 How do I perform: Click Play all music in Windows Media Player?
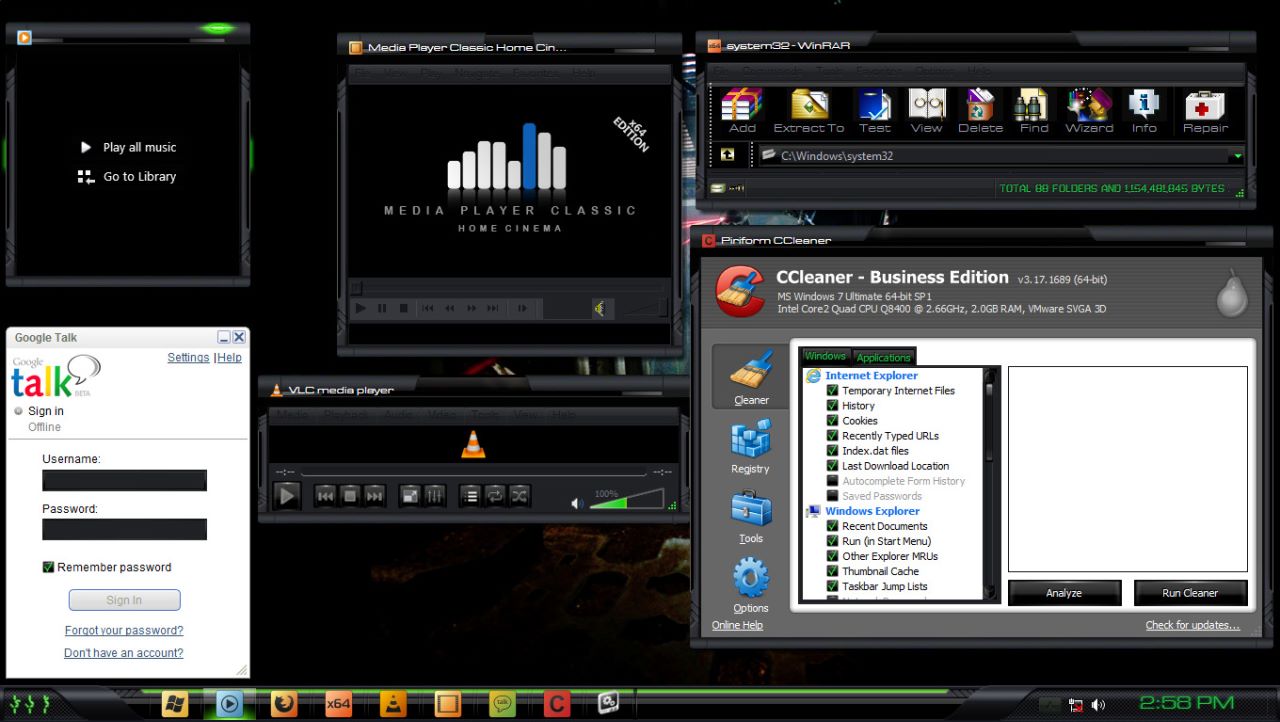(x=128, y=147)
